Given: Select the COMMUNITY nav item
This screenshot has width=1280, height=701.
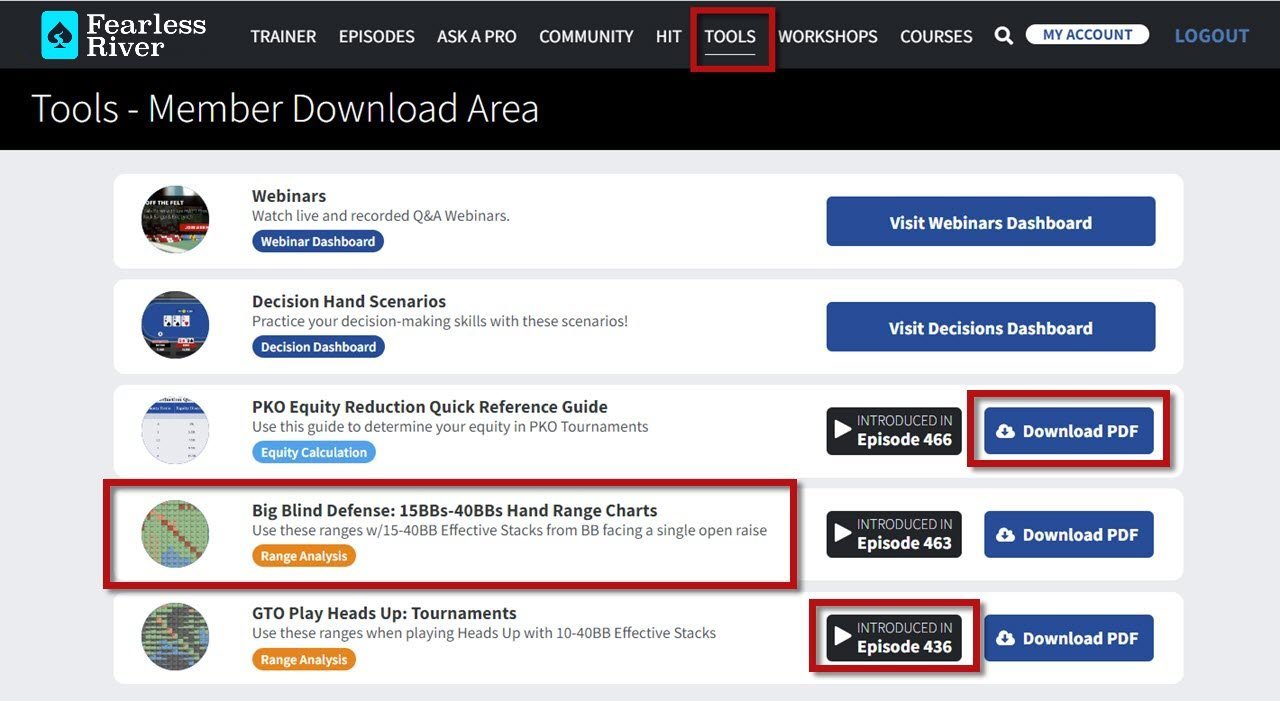Looking at the screenshot, I should coord(586,36).
